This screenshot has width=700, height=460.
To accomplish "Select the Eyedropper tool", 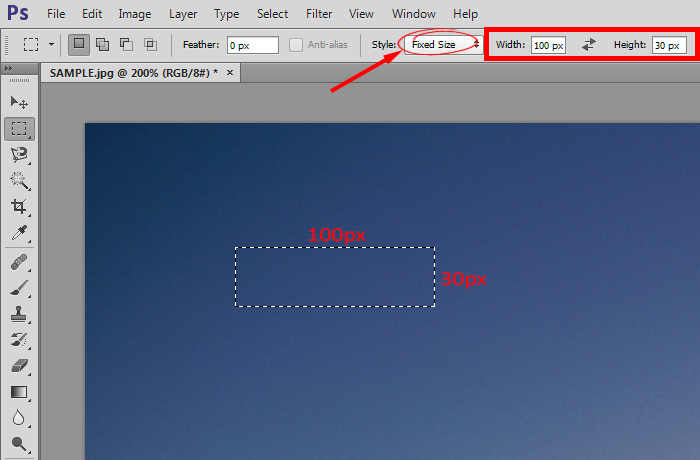I will pyautogui.click(x=19, y=233).
